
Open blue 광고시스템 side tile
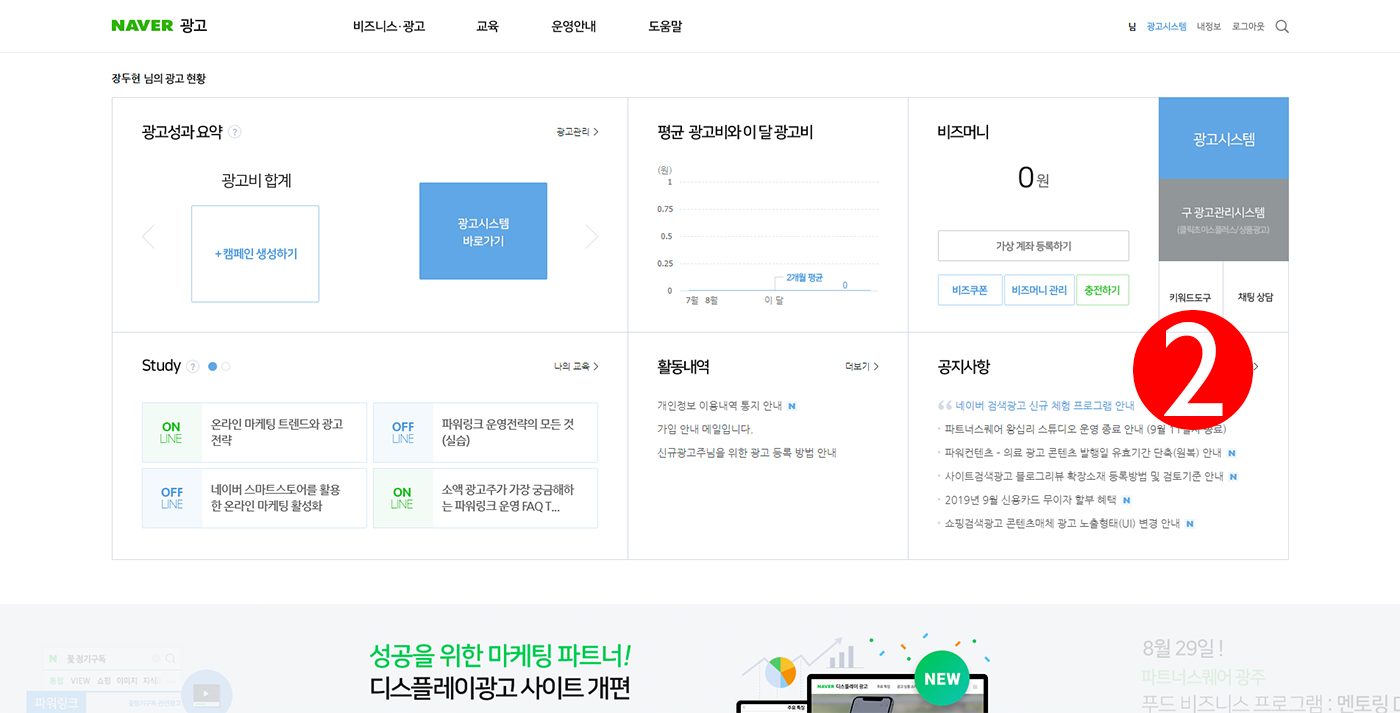coord(1224,139)
